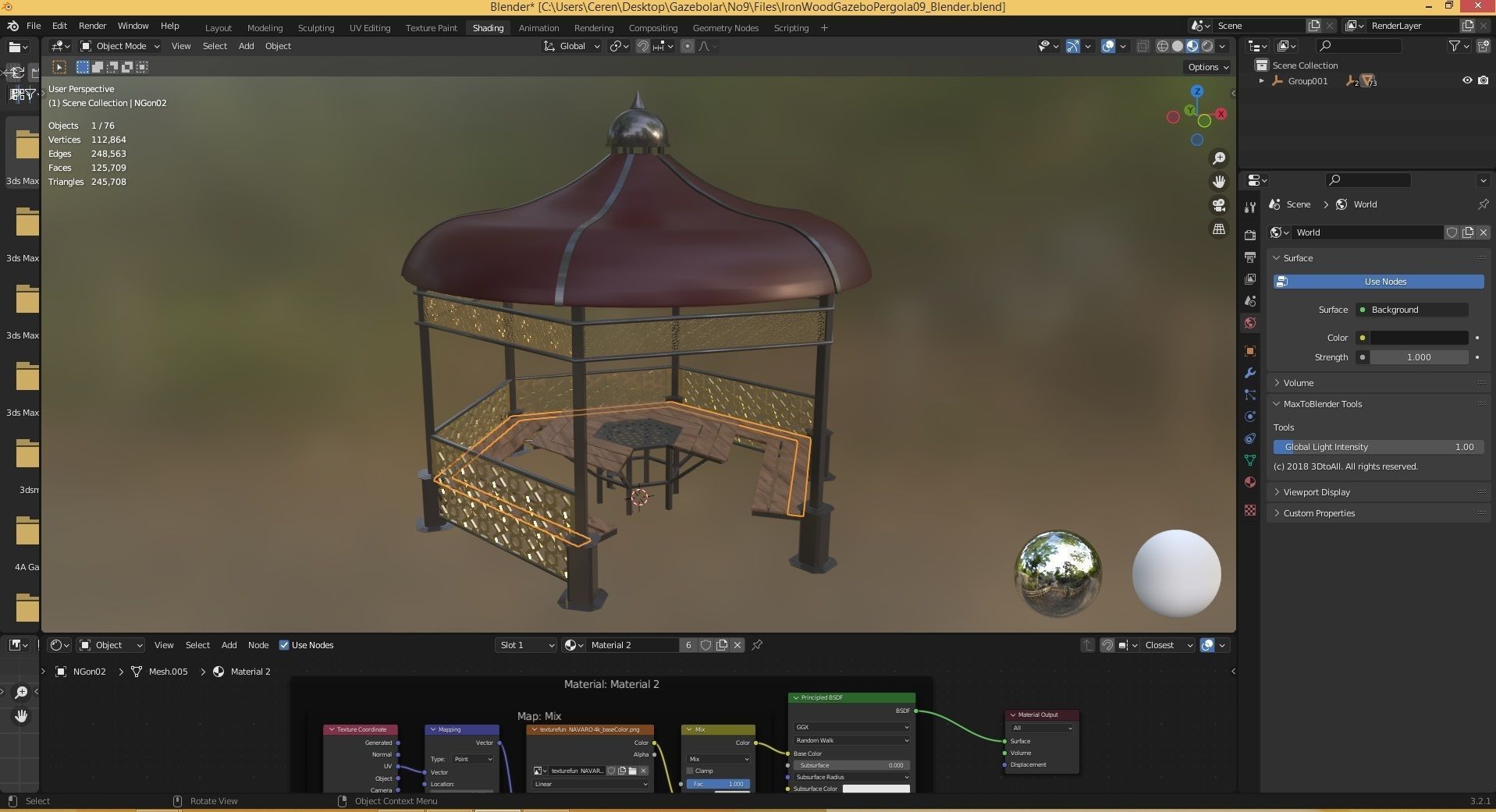The width and height of the screenshot is (1496, 812).
Task: Unlink Material 2 with the X button
Action: coord(737,645)
